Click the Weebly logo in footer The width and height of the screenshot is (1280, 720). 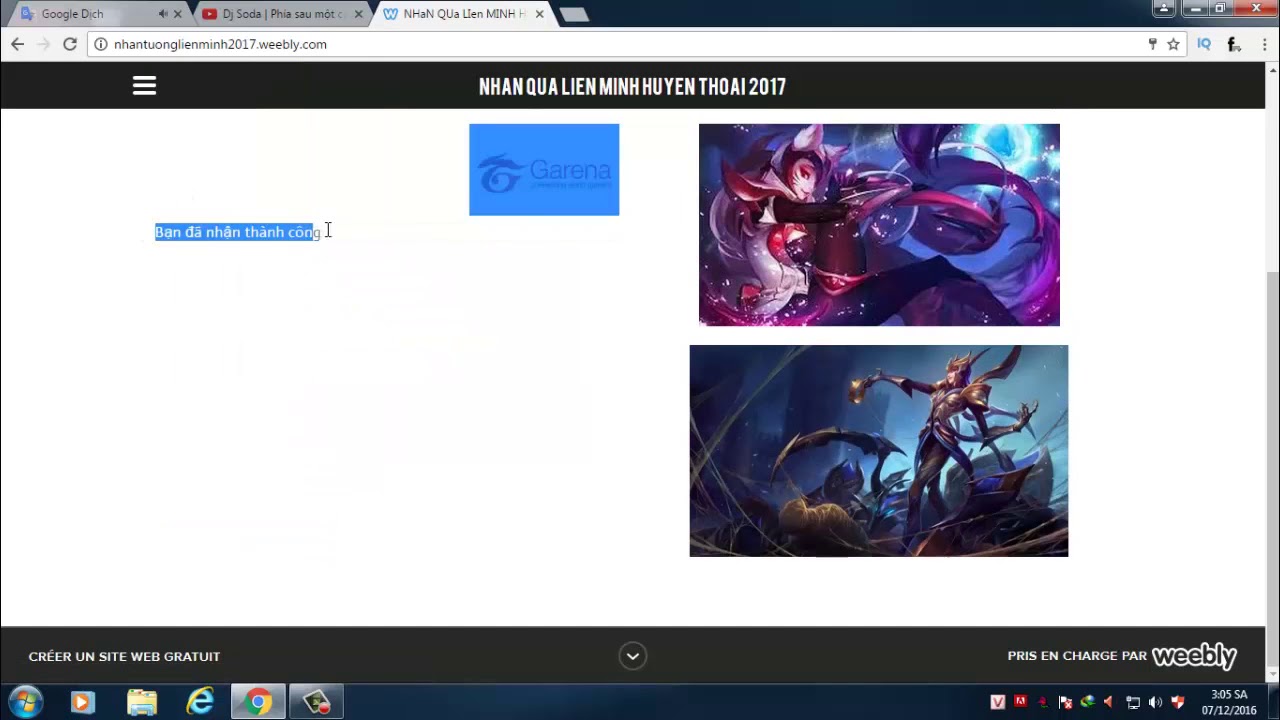tap(1194, 656)
